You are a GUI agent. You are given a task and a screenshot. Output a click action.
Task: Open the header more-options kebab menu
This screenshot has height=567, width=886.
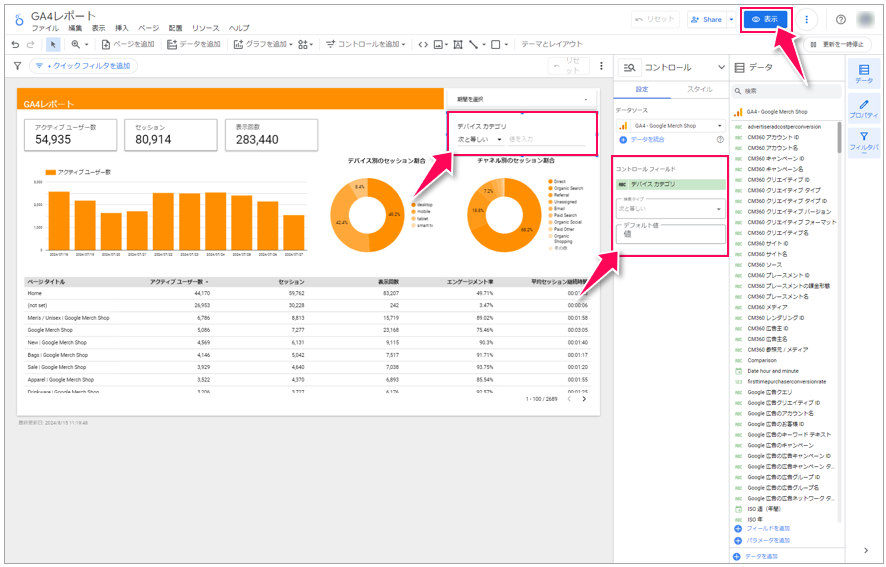(806, 20)
